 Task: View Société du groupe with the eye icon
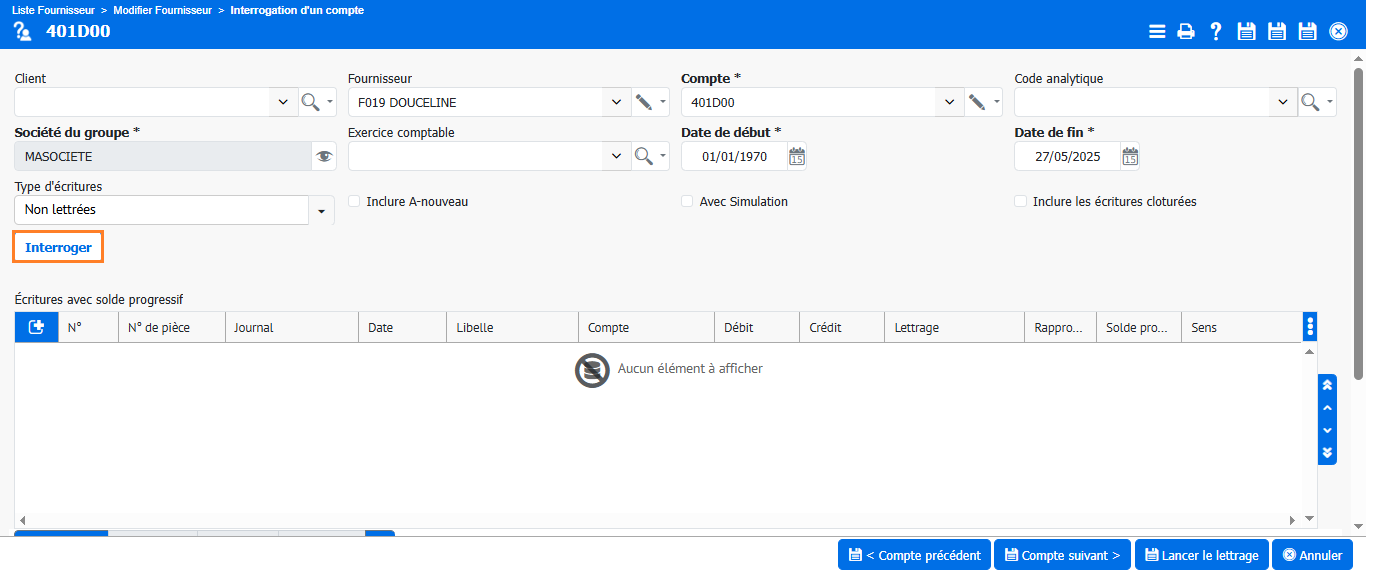(323, 156)
